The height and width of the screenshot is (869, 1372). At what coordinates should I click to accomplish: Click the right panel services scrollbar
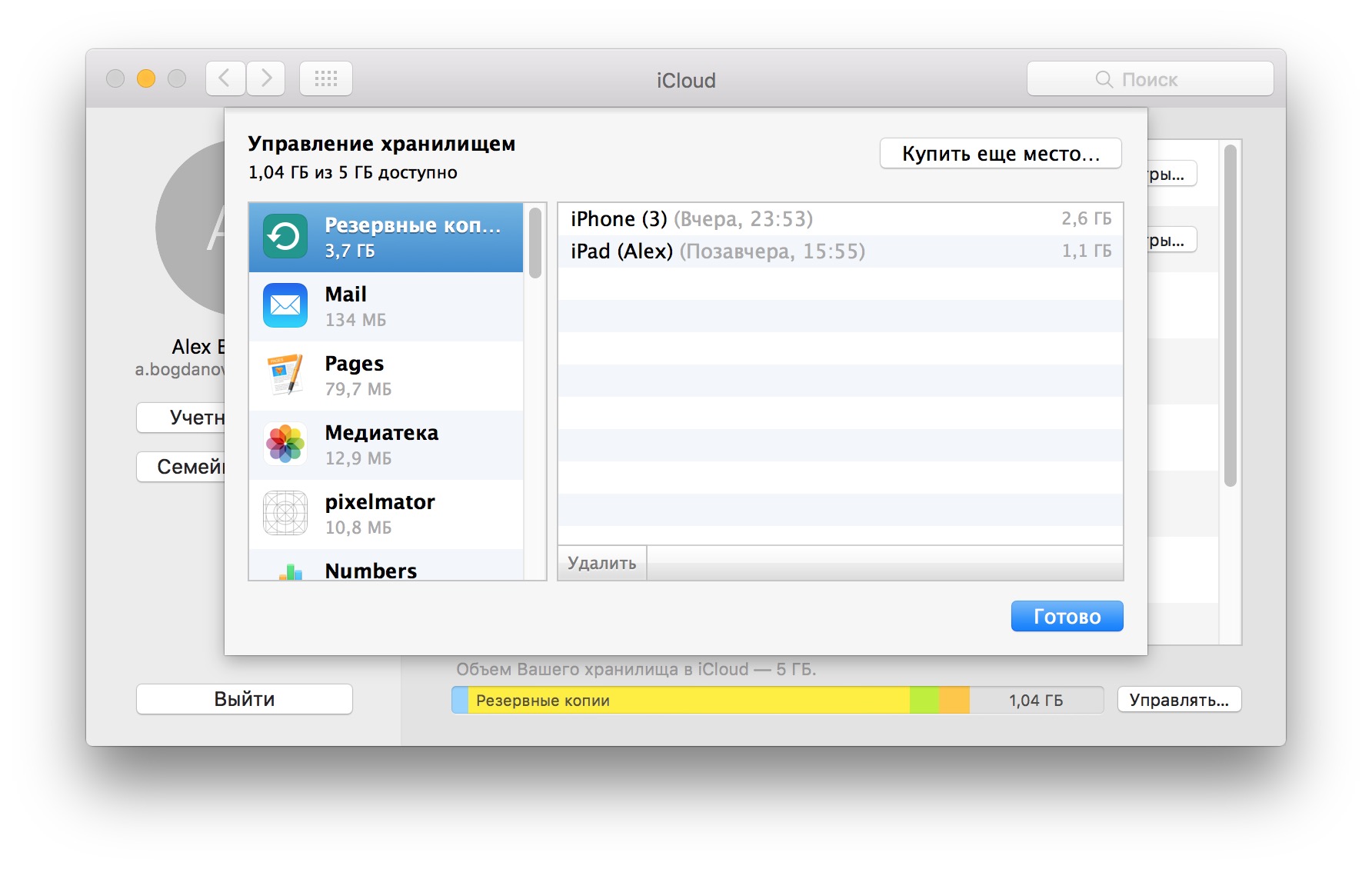(1230, 315)
